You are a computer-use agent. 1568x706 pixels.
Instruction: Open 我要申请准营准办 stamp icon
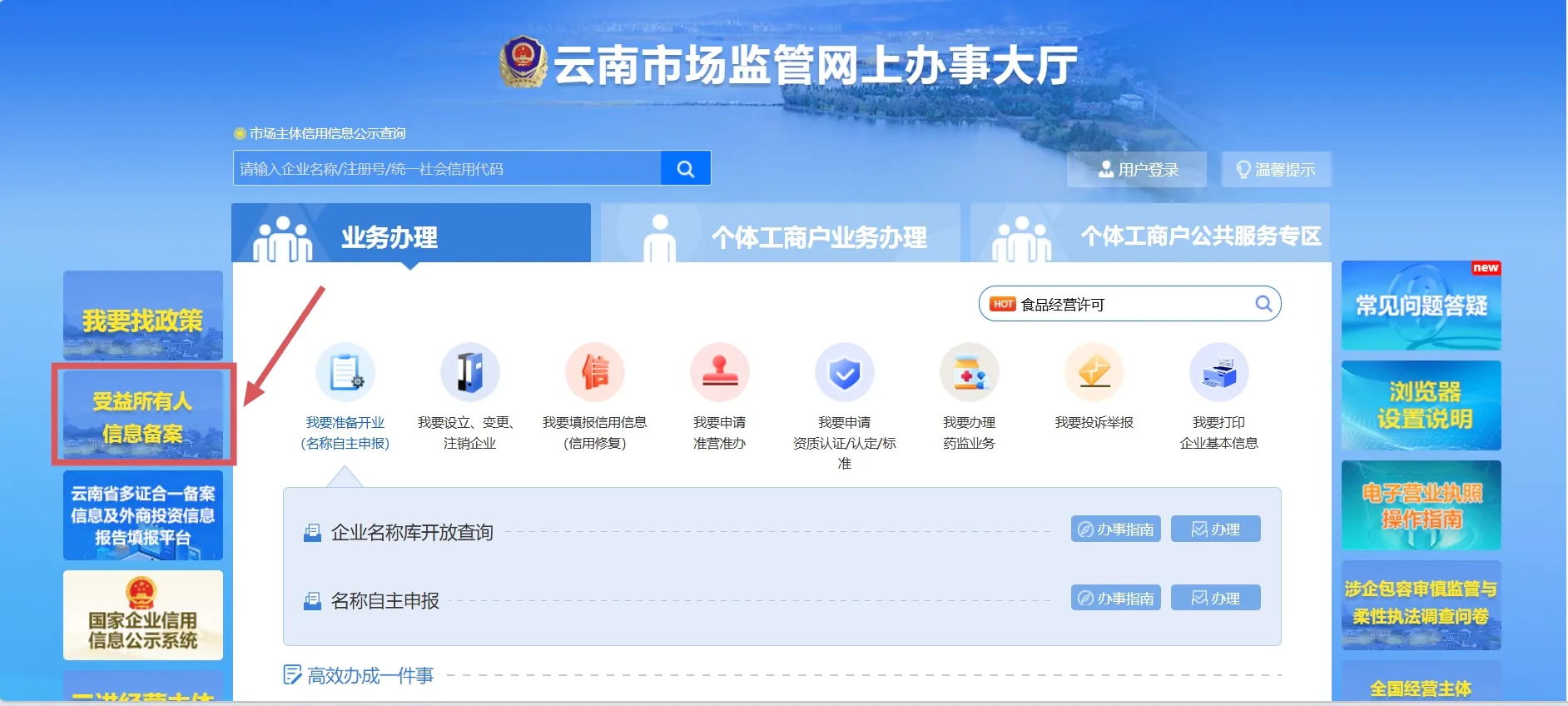pos(719,372)
